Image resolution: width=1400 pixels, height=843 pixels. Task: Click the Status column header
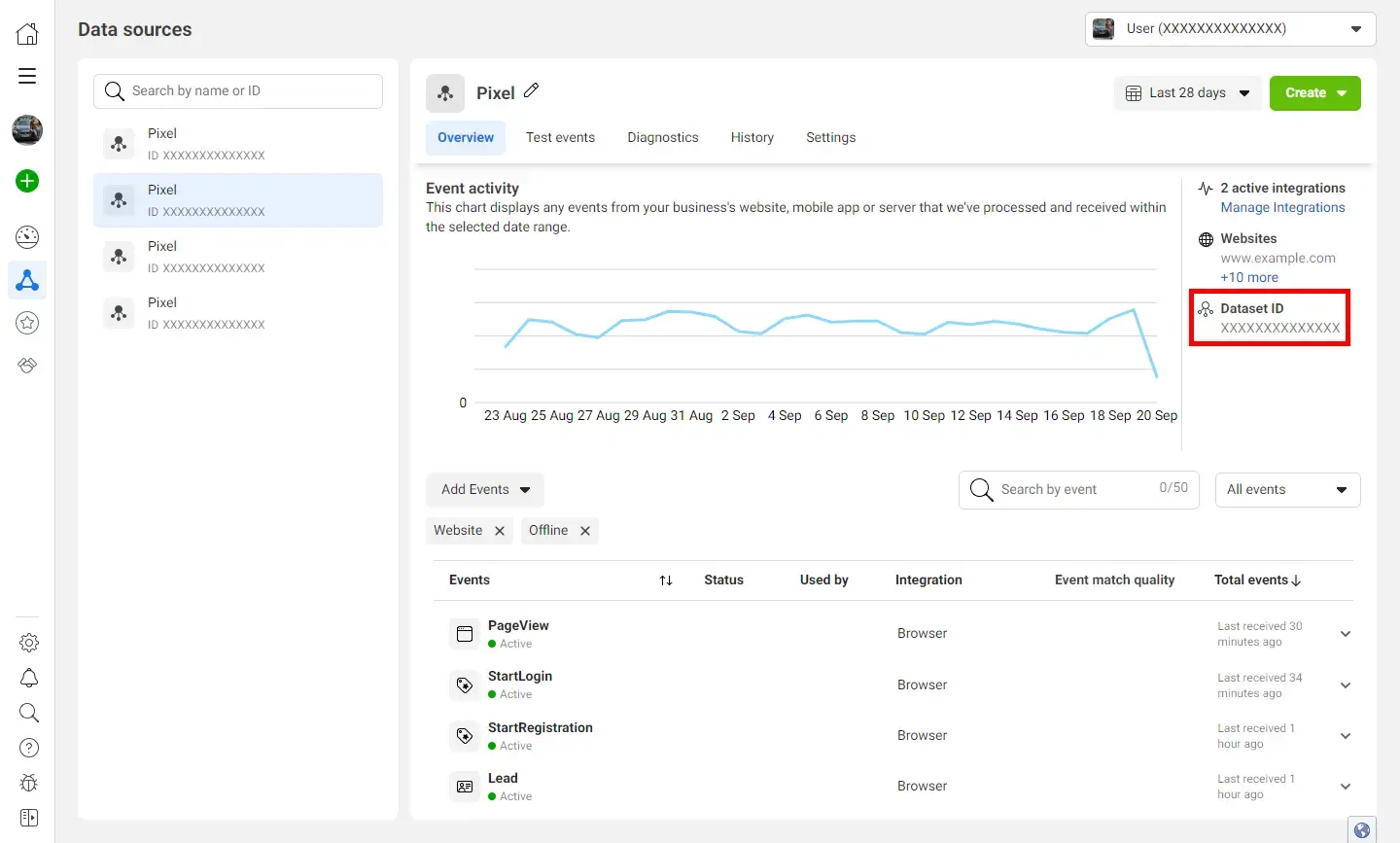pyautogui.click(x=723, y=580)
